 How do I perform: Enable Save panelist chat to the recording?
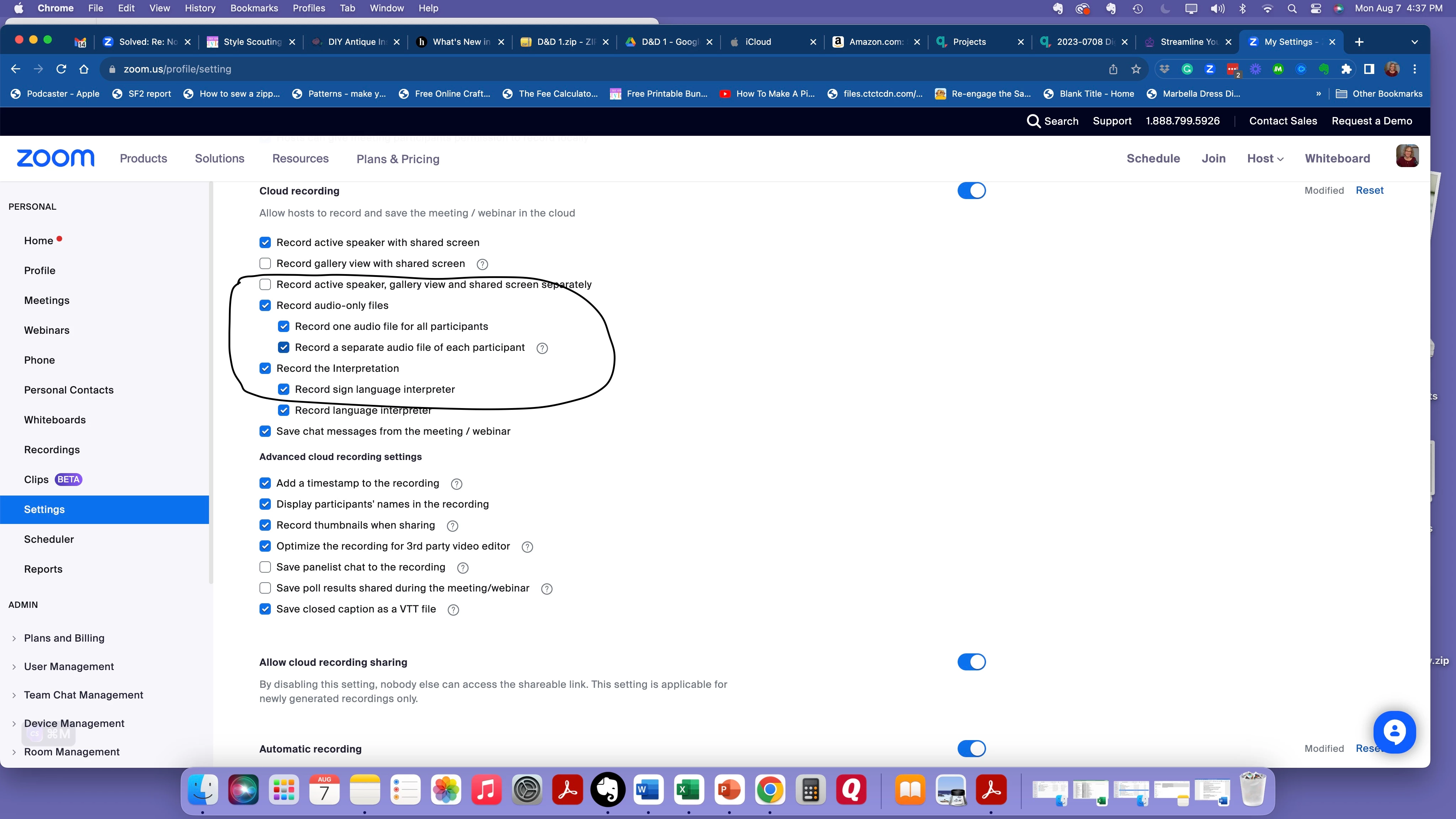[x=265, y=567]
